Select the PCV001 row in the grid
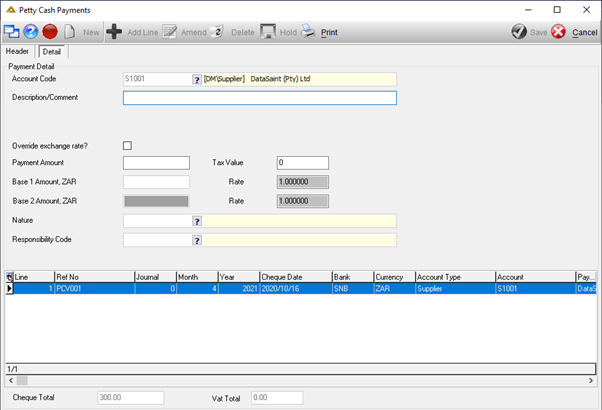Screen dimensions: 602x410 tap(301, 288)
